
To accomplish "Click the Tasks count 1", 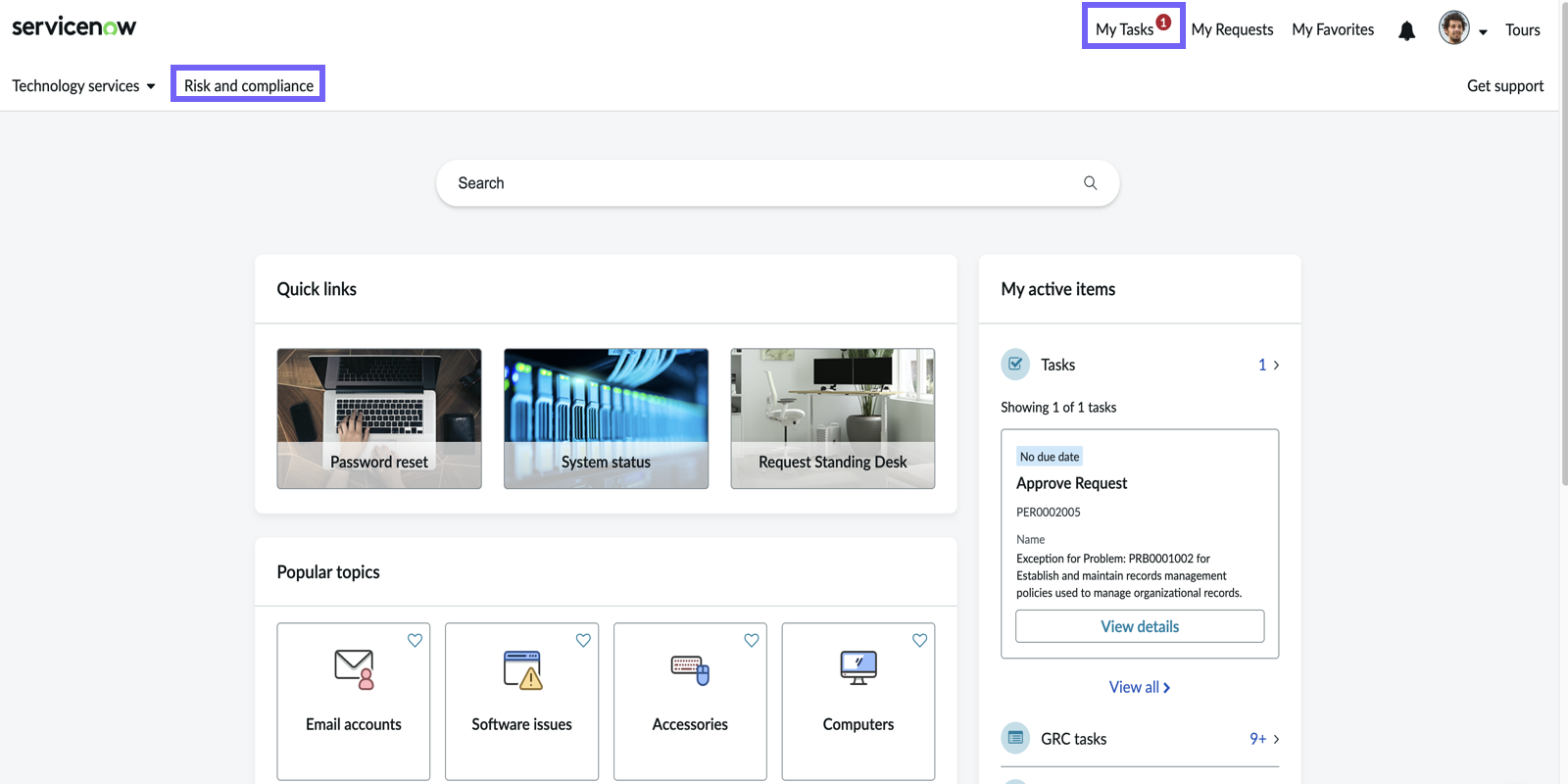I will coord(1262,365).
